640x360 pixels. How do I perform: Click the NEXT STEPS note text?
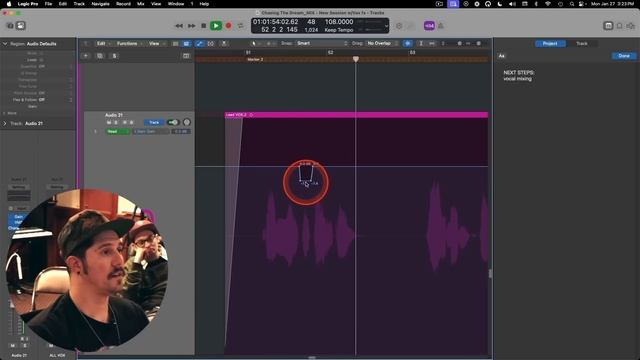click(x=519, y=72)
